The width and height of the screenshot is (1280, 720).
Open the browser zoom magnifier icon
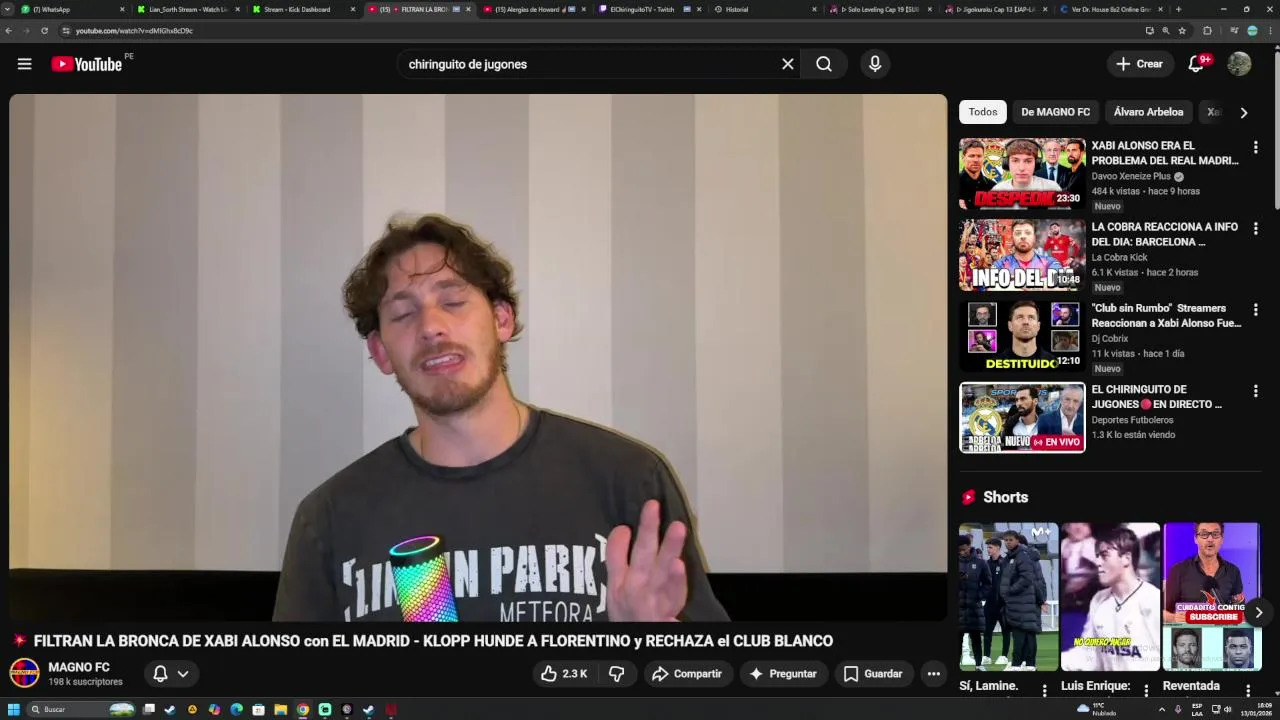tap(1165, 31)
